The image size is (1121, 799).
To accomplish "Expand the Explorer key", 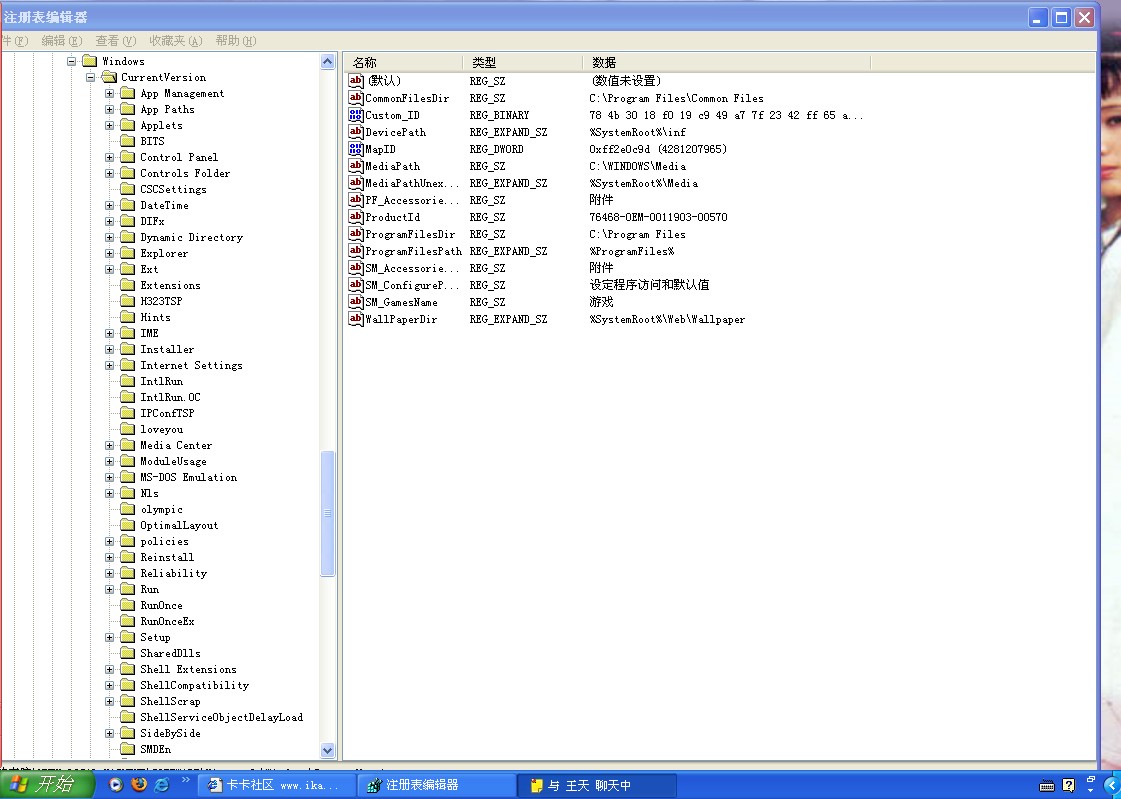I will point(109,253).
